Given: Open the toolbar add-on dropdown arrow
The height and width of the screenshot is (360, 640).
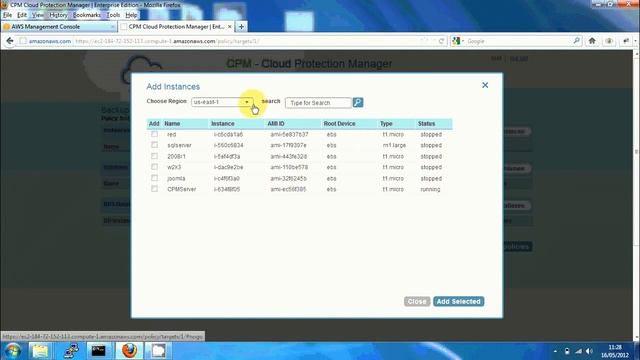Looking at the screenshot, I should [x=635, y=41].
